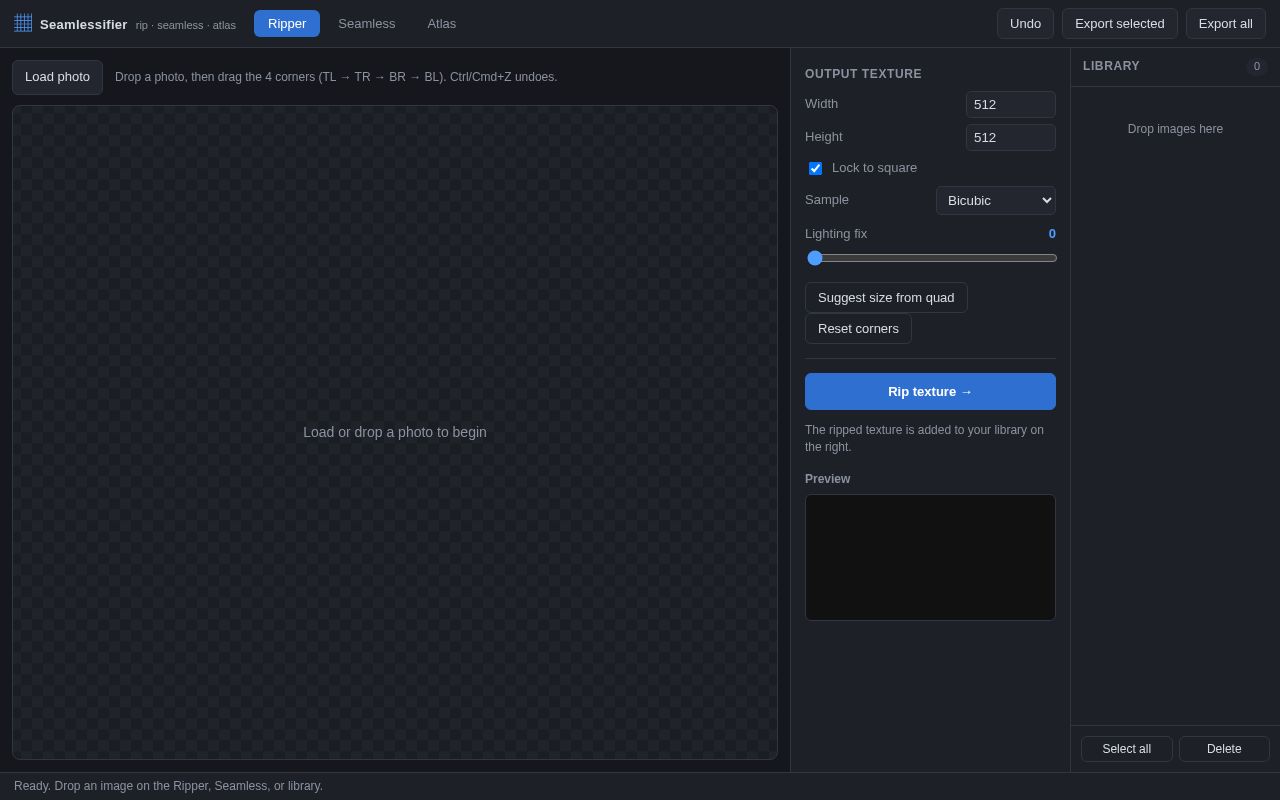Click the 'OUTPUT TEXTURE' heading
The image size is (1280, 800).
click(863, 74)
